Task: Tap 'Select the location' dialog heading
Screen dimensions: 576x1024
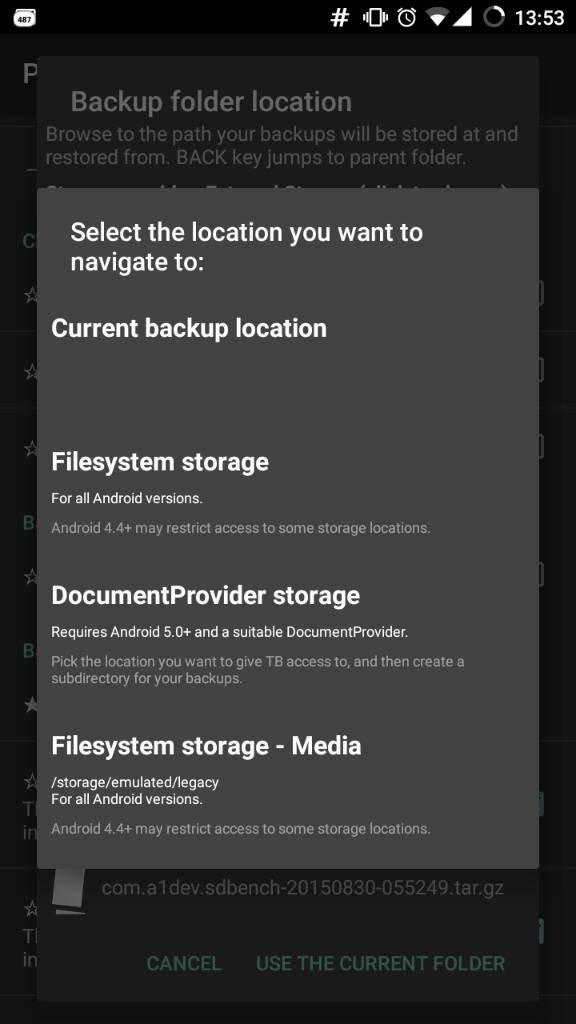Action: point(246,247)
